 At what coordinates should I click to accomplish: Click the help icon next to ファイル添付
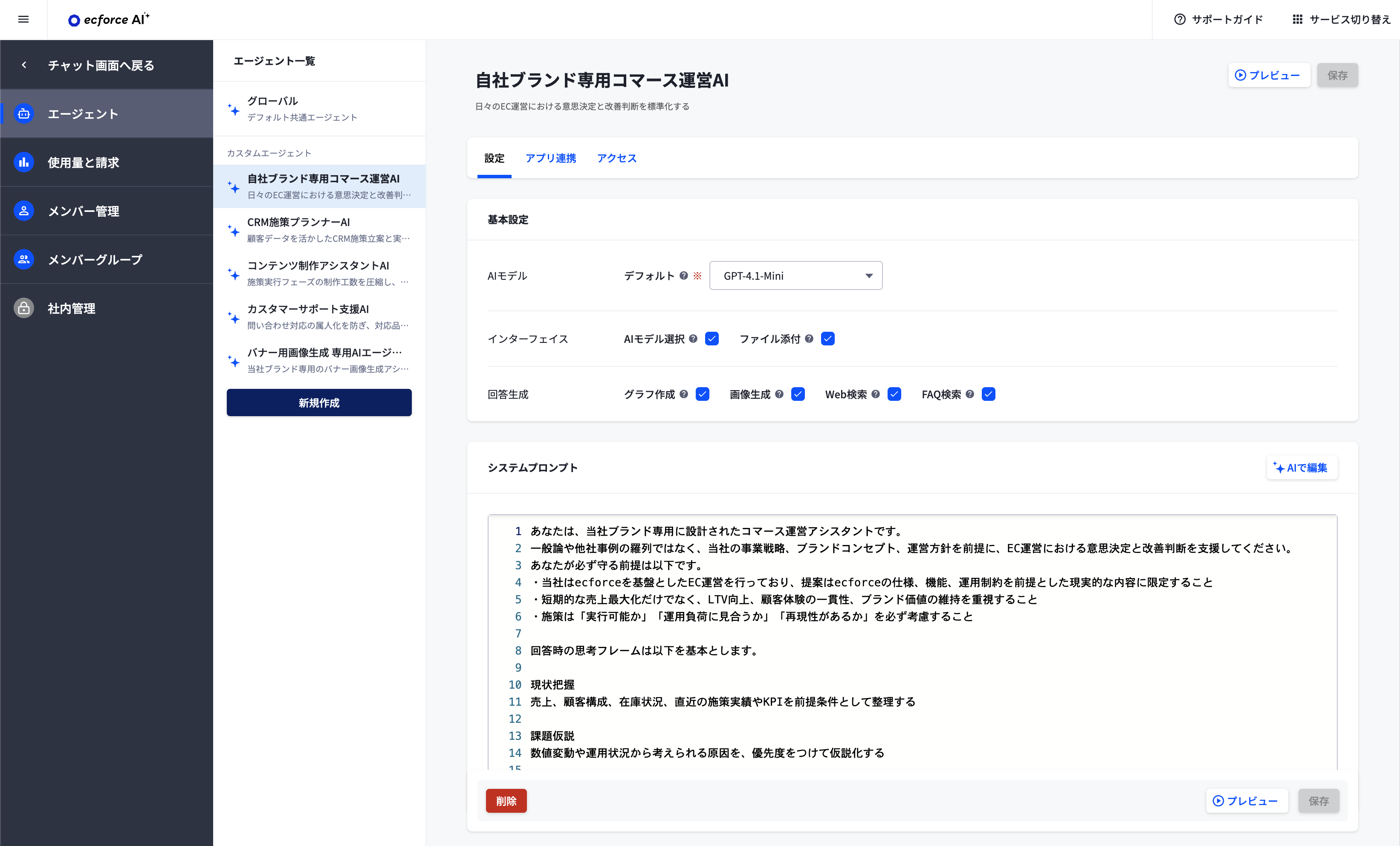(809, 339)
